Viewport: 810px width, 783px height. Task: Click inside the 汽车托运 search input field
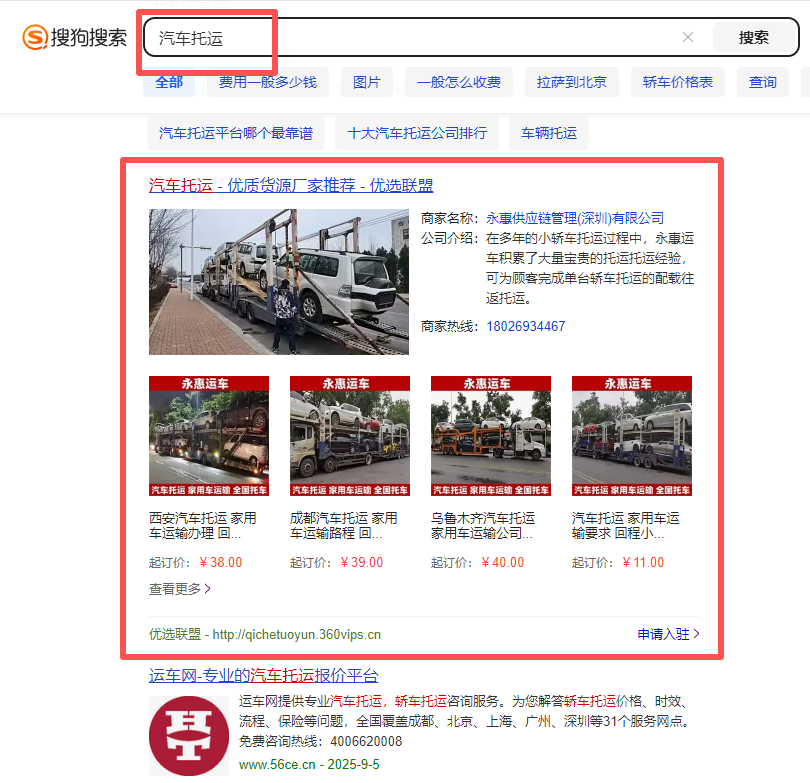coord(400,38)
